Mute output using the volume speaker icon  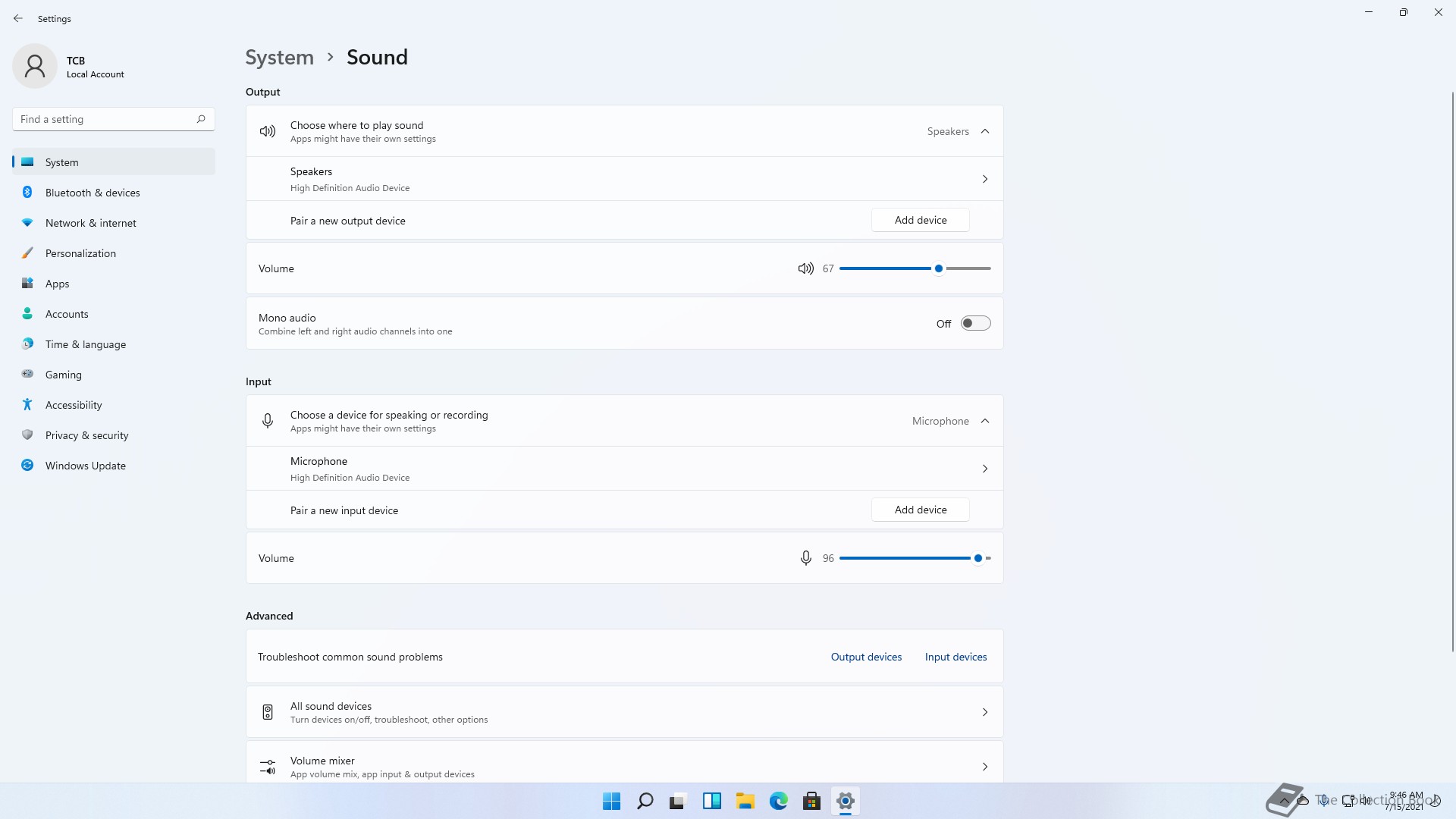click(805, 268)
